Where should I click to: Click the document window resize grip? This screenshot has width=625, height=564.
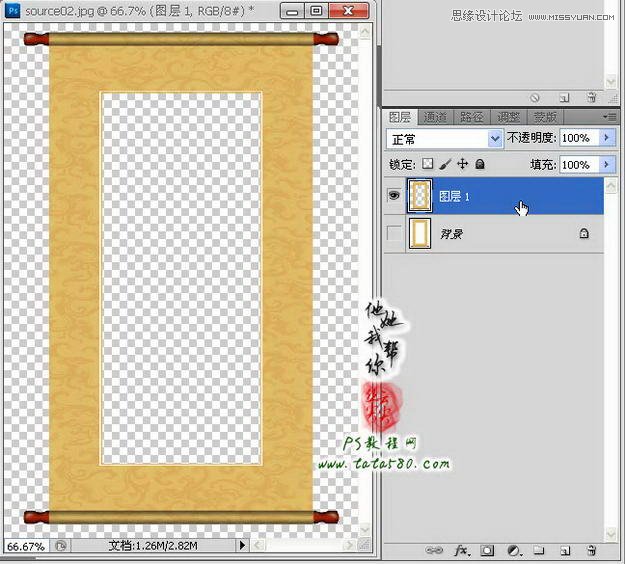tap(364, 545)
